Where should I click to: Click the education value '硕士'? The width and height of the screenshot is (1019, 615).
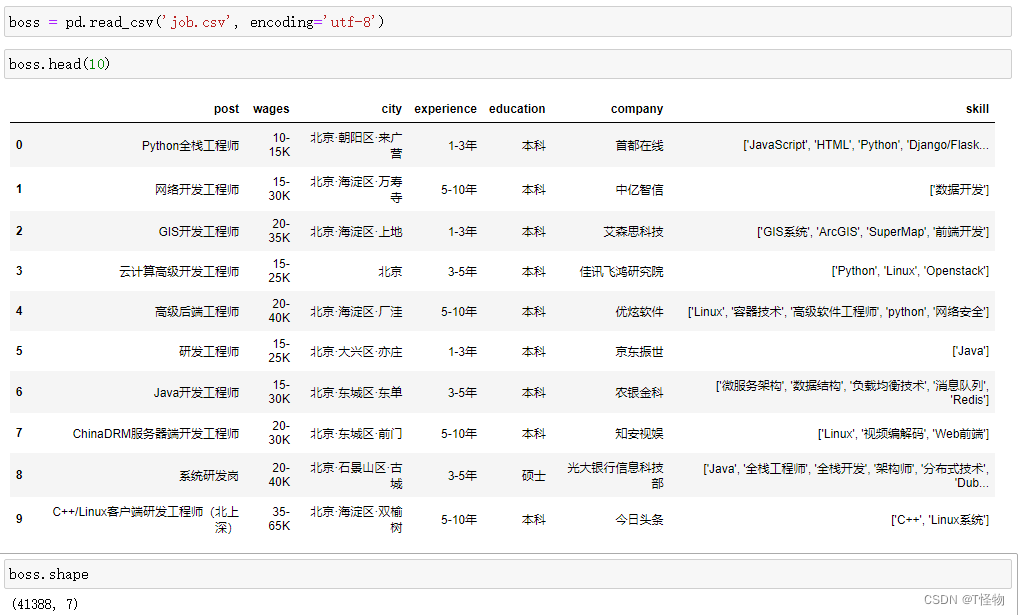click(x=534, y=476)
